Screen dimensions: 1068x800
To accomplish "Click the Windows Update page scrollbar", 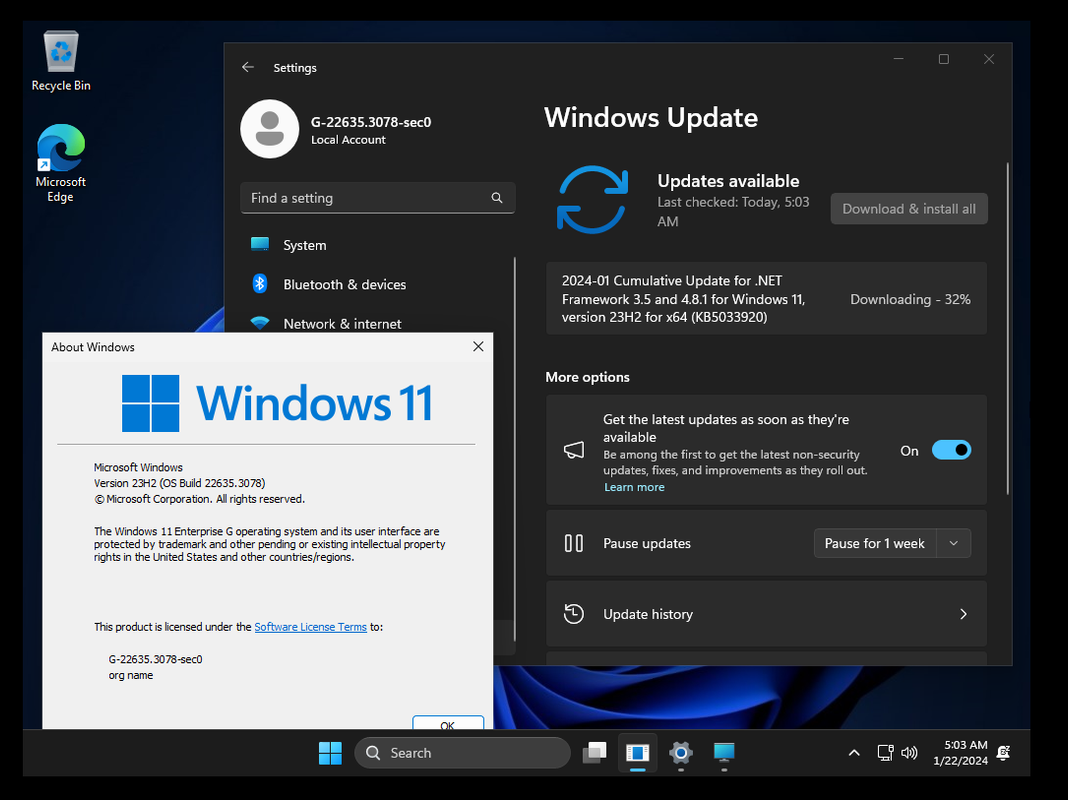I will click(1007, 328).
